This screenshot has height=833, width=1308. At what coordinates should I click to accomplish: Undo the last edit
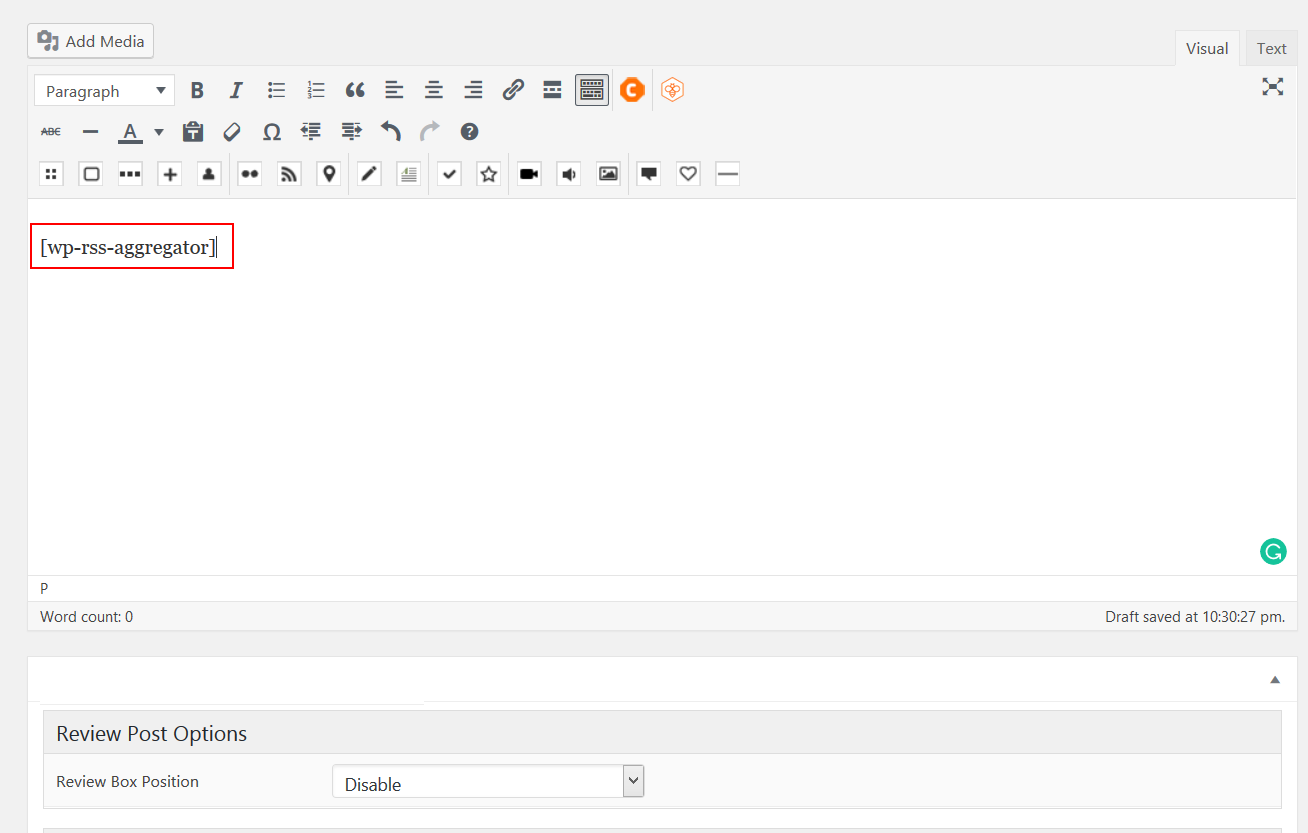[x=390, y=132]
